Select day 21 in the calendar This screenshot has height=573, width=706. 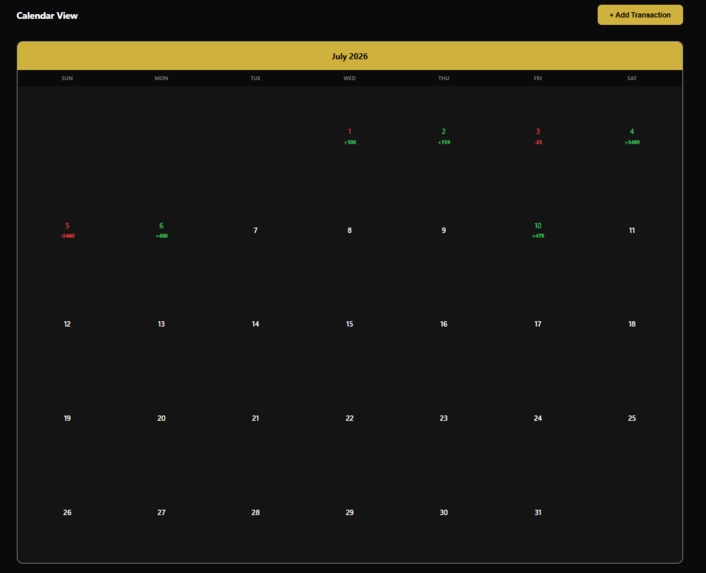pyautogui.click(x=255, y=418)
